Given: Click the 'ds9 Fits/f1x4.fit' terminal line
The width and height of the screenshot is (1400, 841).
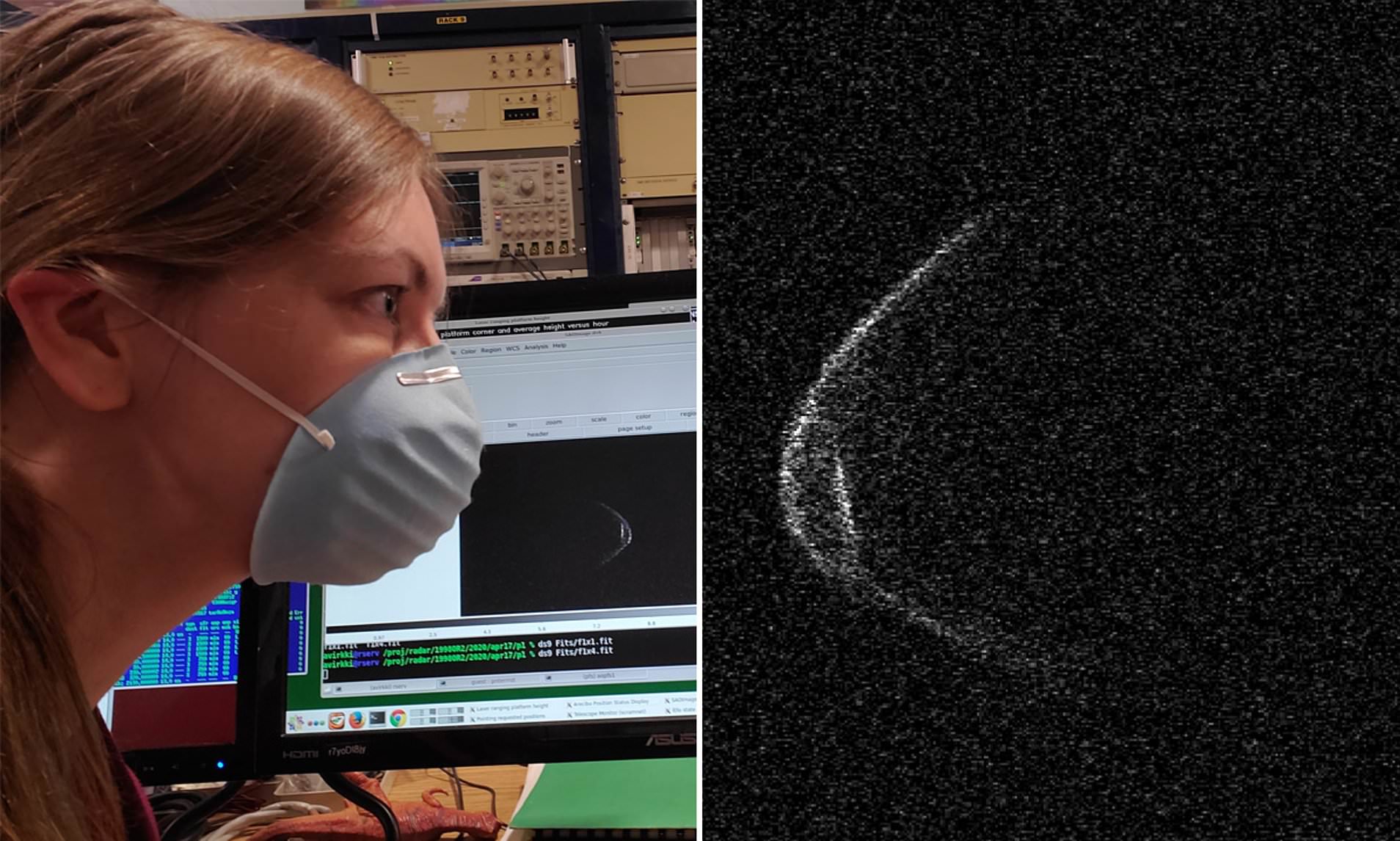Looking at the screenshot, I should [575, 651].
